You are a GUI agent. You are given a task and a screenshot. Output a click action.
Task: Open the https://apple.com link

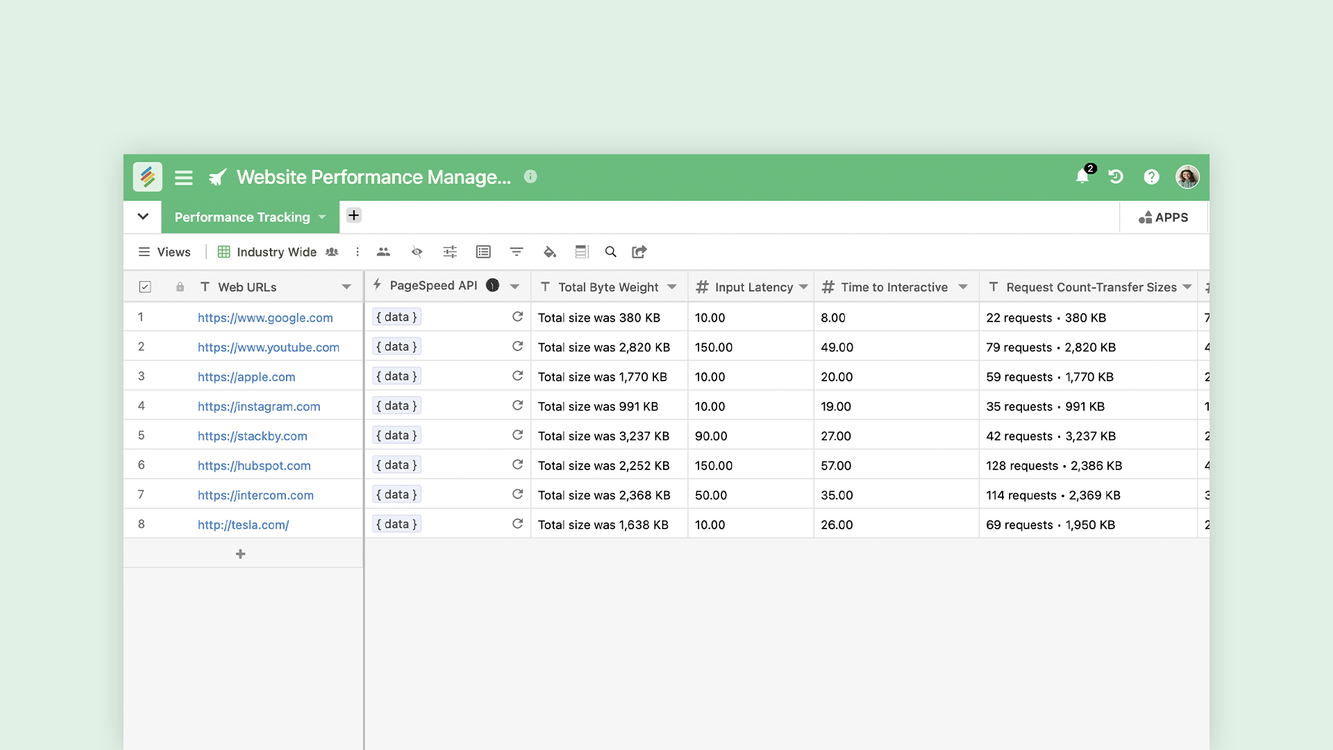(x=246, y=377)
